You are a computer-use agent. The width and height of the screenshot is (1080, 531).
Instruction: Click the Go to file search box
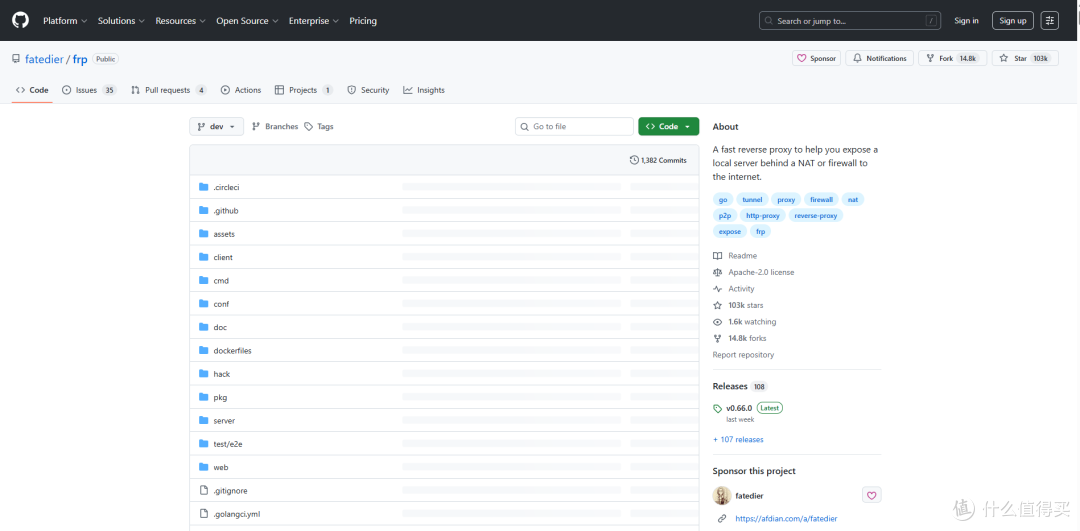pyautogui.click(x=574, y=127)
